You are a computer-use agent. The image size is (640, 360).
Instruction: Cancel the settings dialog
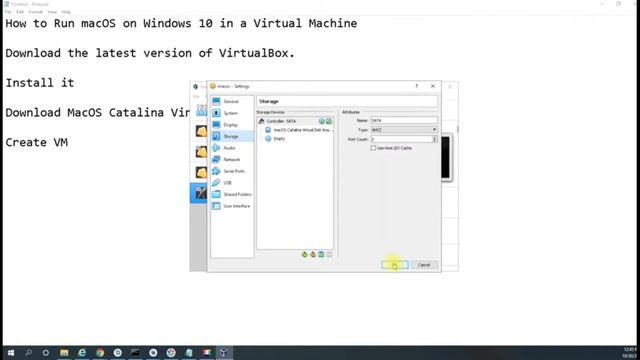click(x=424, y=265)
